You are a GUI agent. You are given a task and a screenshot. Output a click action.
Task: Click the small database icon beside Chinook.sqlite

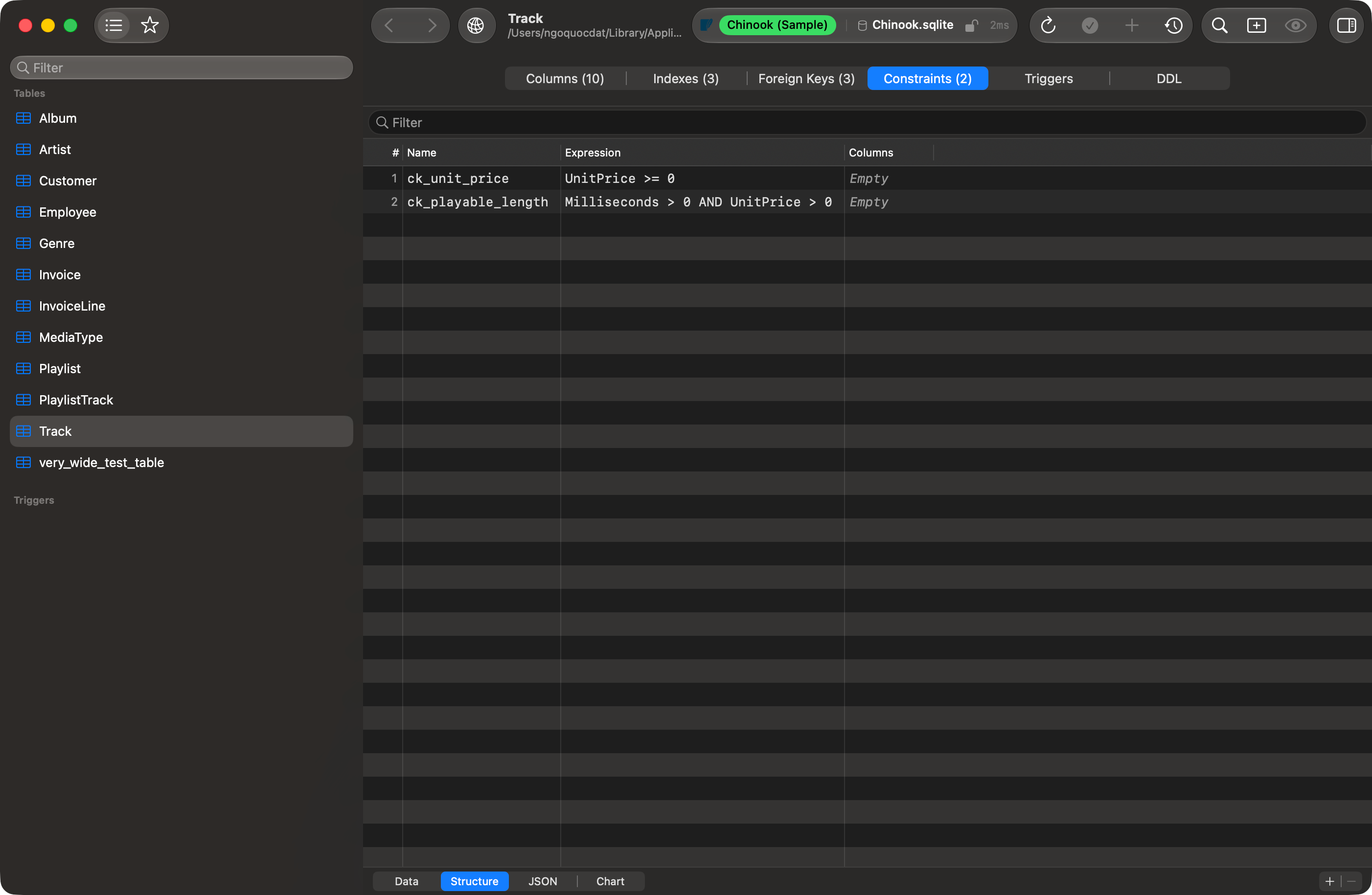pyautogui.click(x=863, y=25)
